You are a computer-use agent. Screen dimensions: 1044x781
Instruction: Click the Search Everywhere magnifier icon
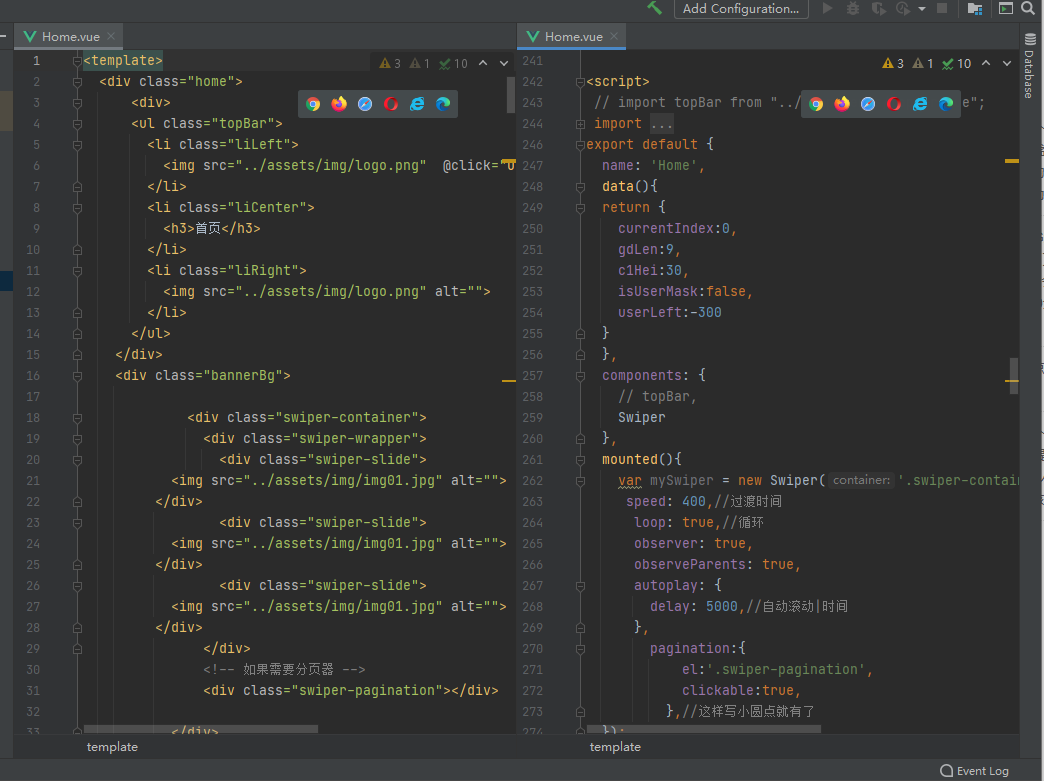[x=1027, y=8]
